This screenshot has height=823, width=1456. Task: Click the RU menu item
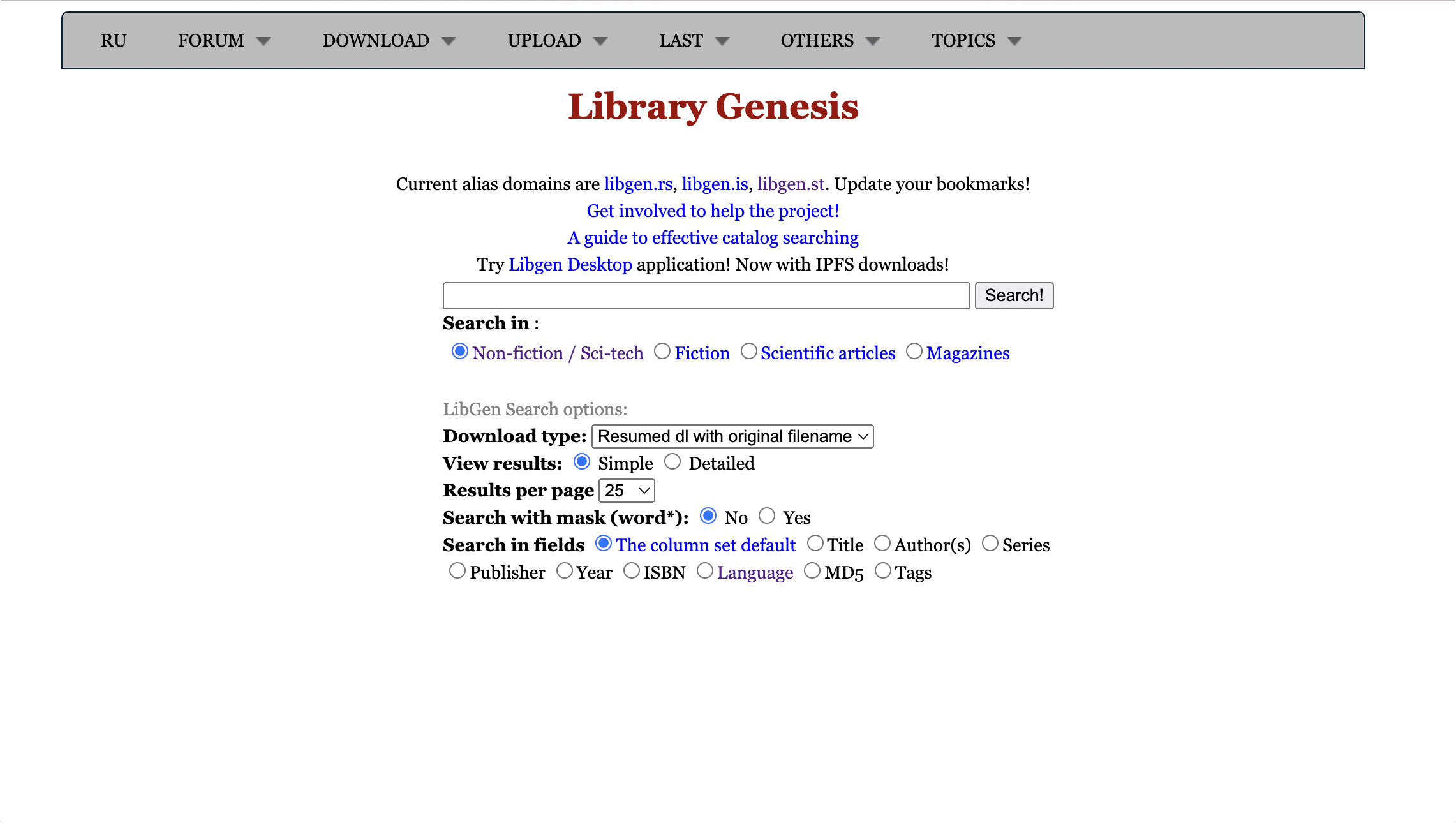tap(115, 41)
